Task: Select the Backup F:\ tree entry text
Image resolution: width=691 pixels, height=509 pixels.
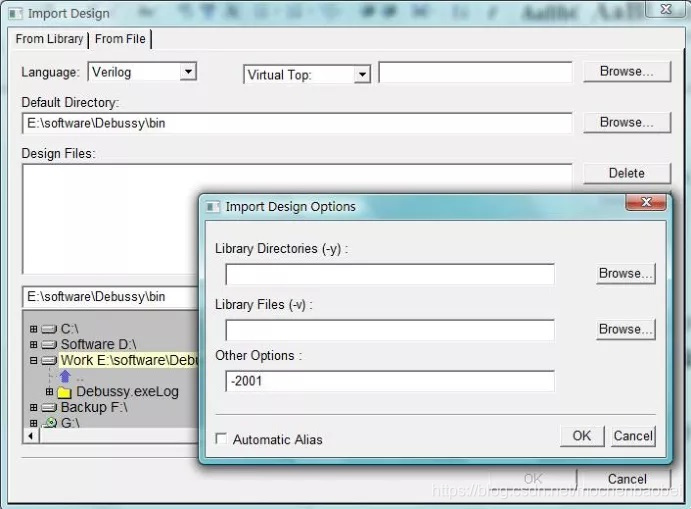Action: coord(94,407)
